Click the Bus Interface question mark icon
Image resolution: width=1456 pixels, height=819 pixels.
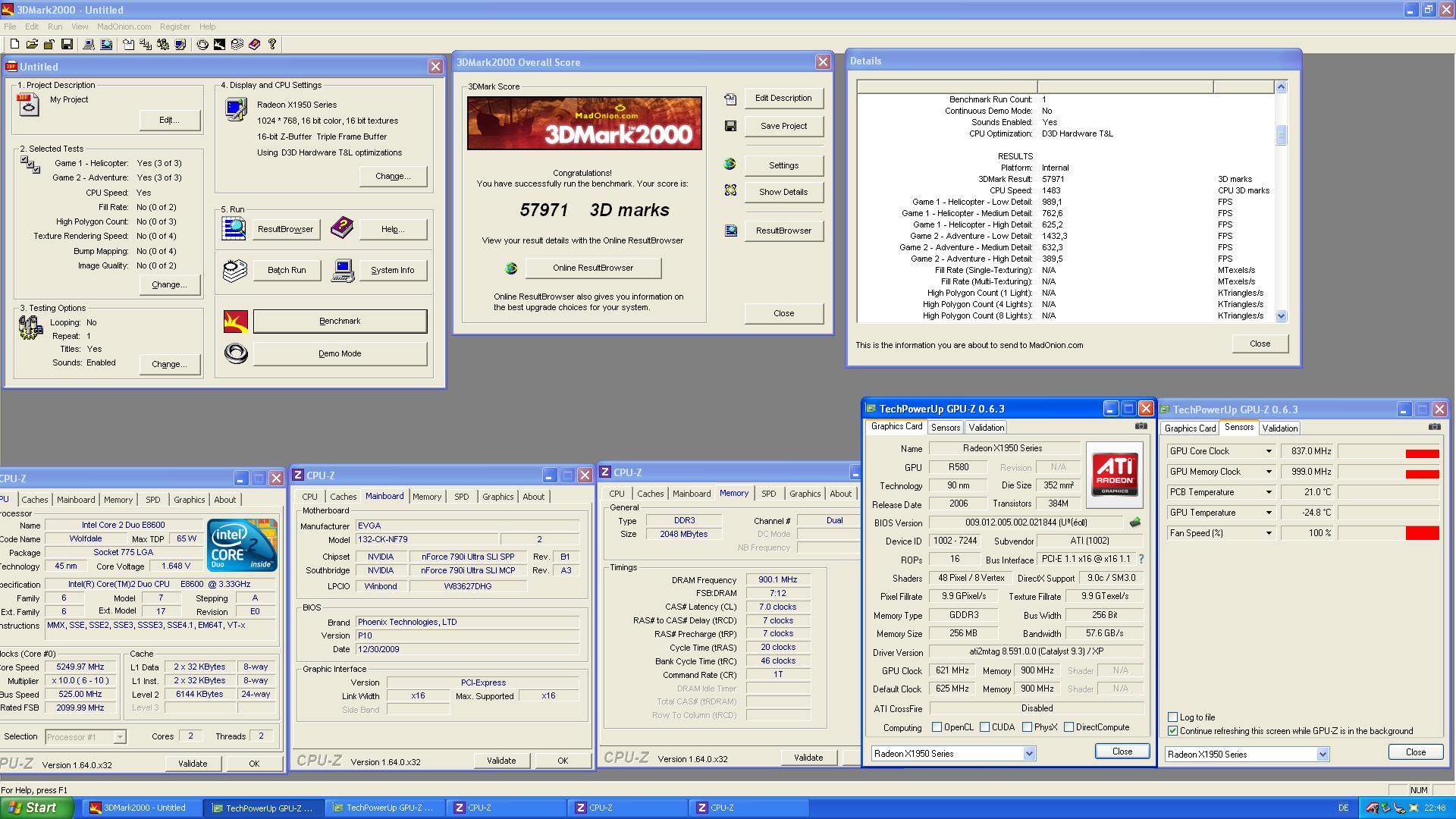click(1141, 559)
